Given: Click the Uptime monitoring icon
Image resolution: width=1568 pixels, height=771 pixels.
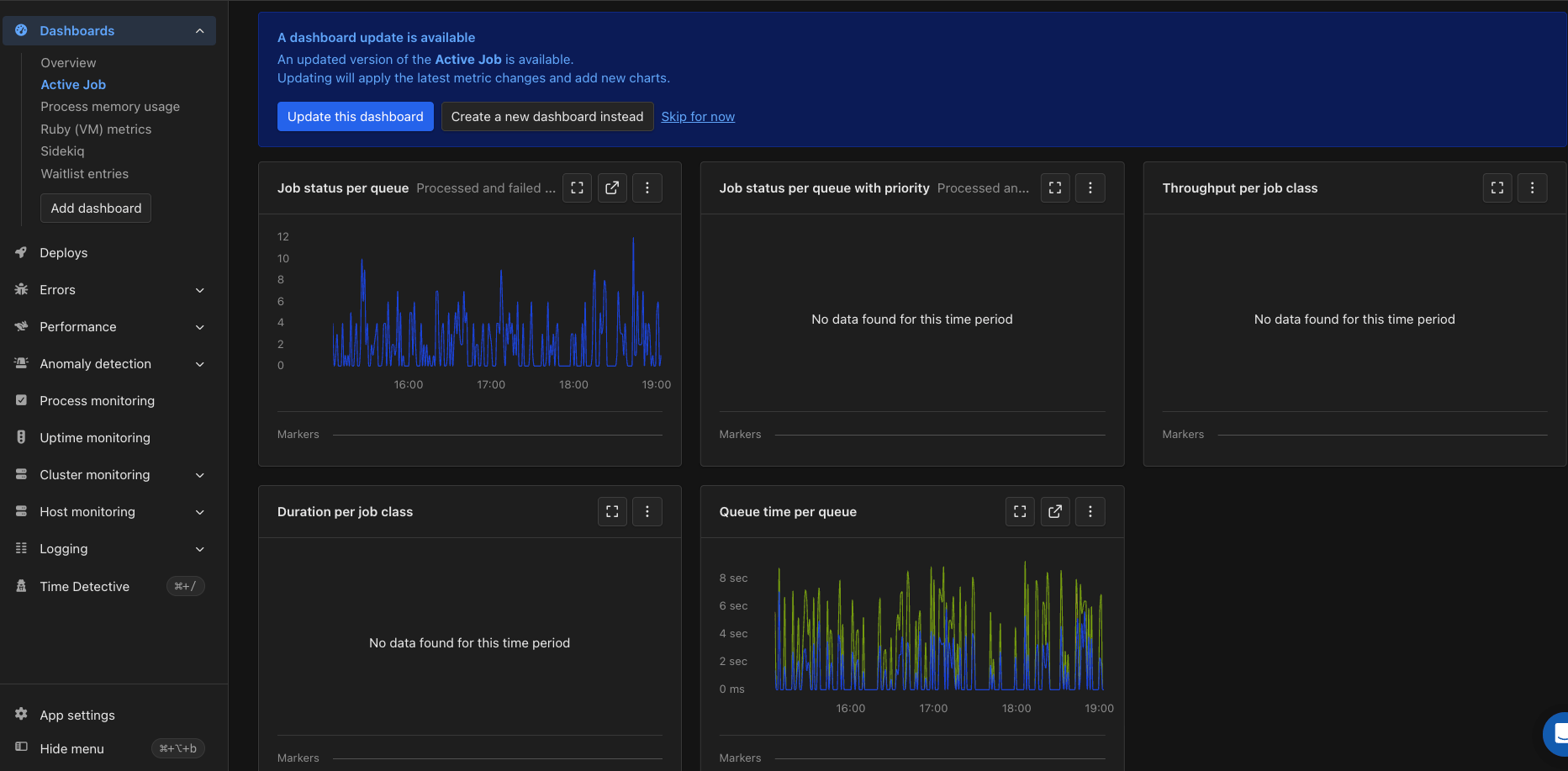Looking at the screenshot, I should tap(21, 437).
